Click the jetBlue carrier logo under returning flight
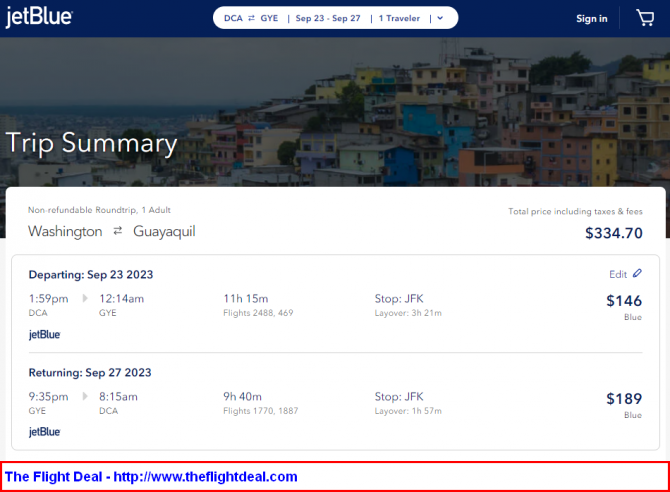 (x=44, y=432)
